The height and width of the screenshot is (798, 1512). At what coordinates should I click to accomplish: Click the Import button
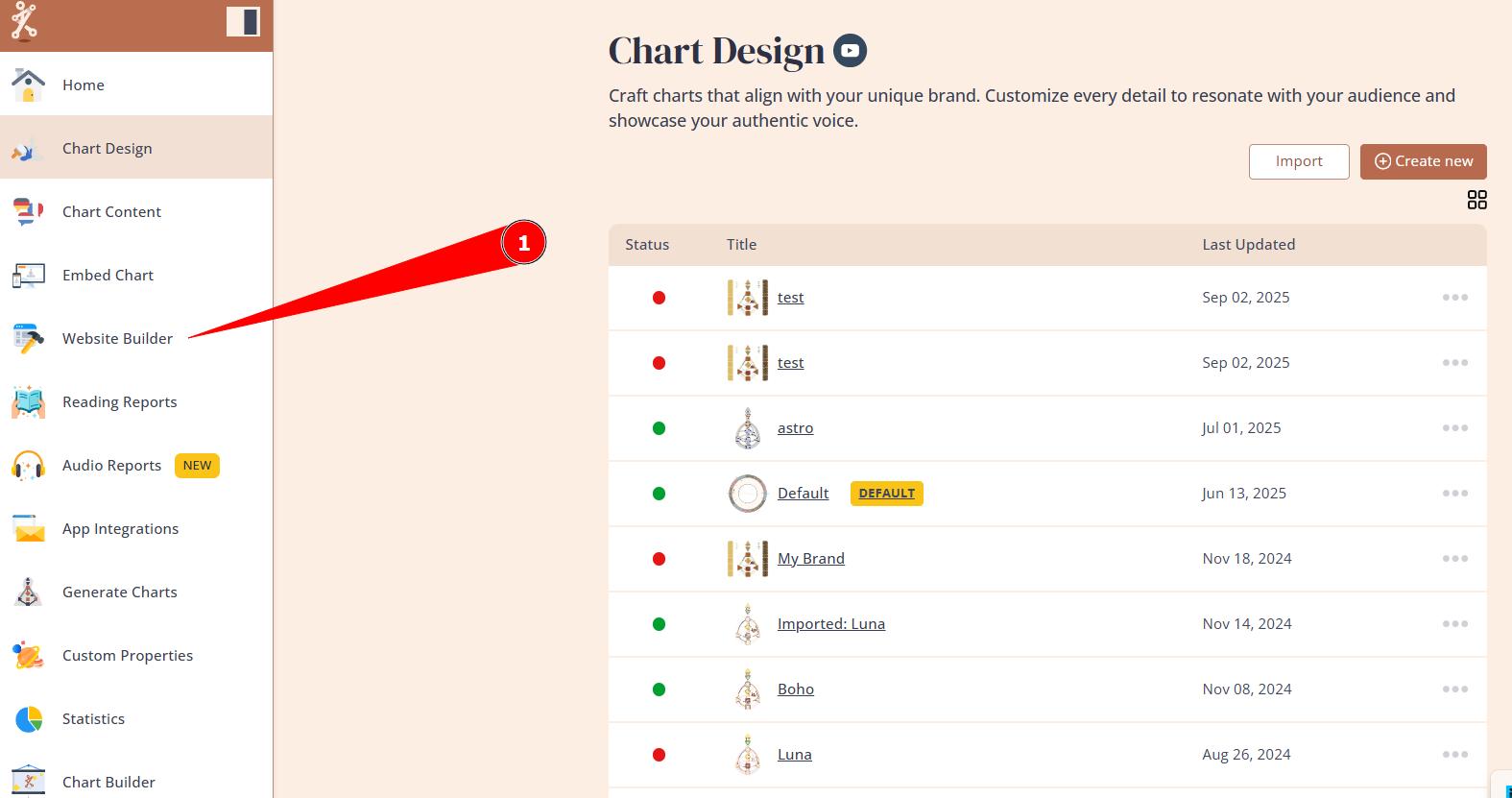click(x=1298, y=161)
